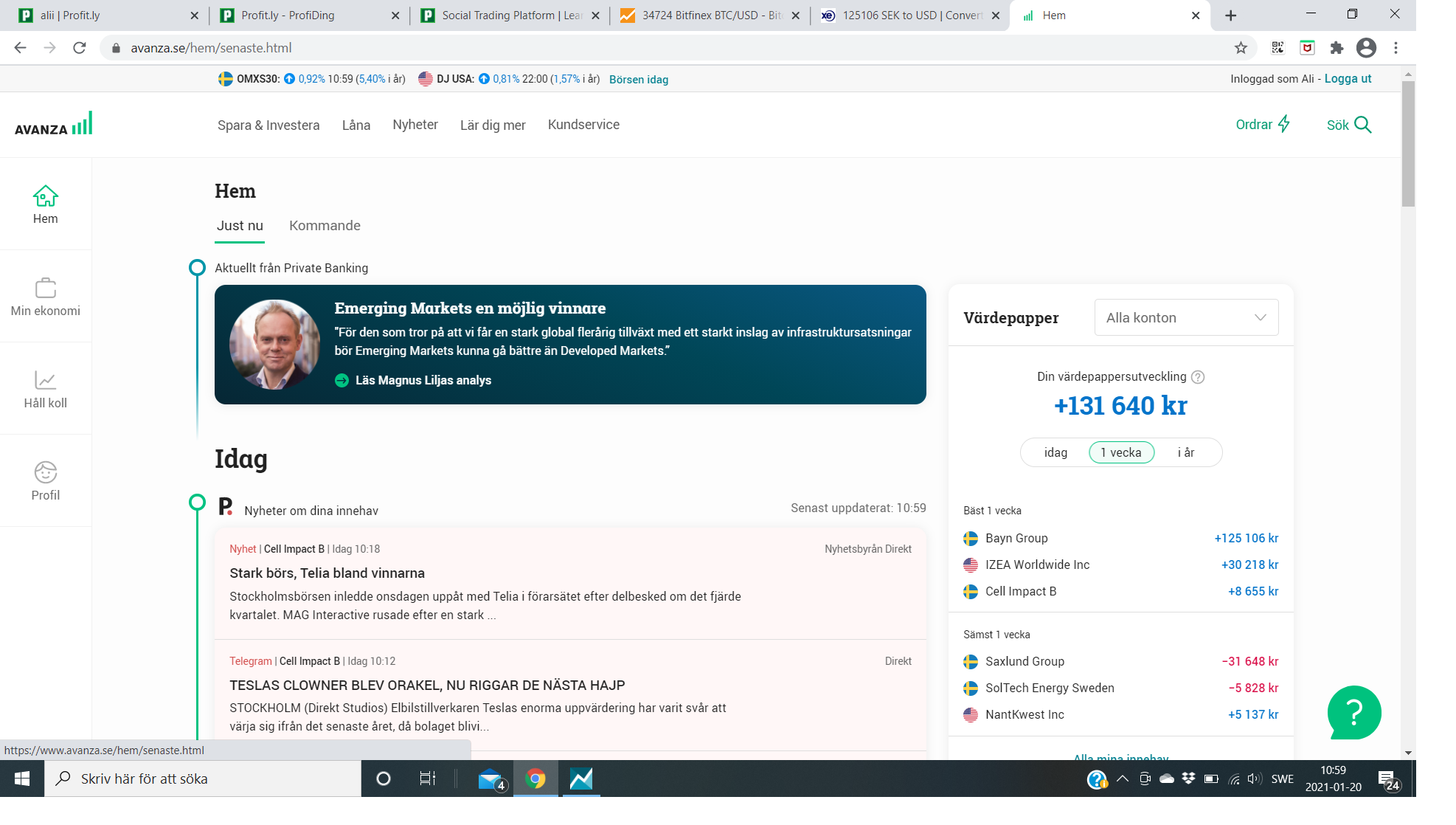
Task: Click the Hem house icon in sidebar
Action: click(45, 196)
